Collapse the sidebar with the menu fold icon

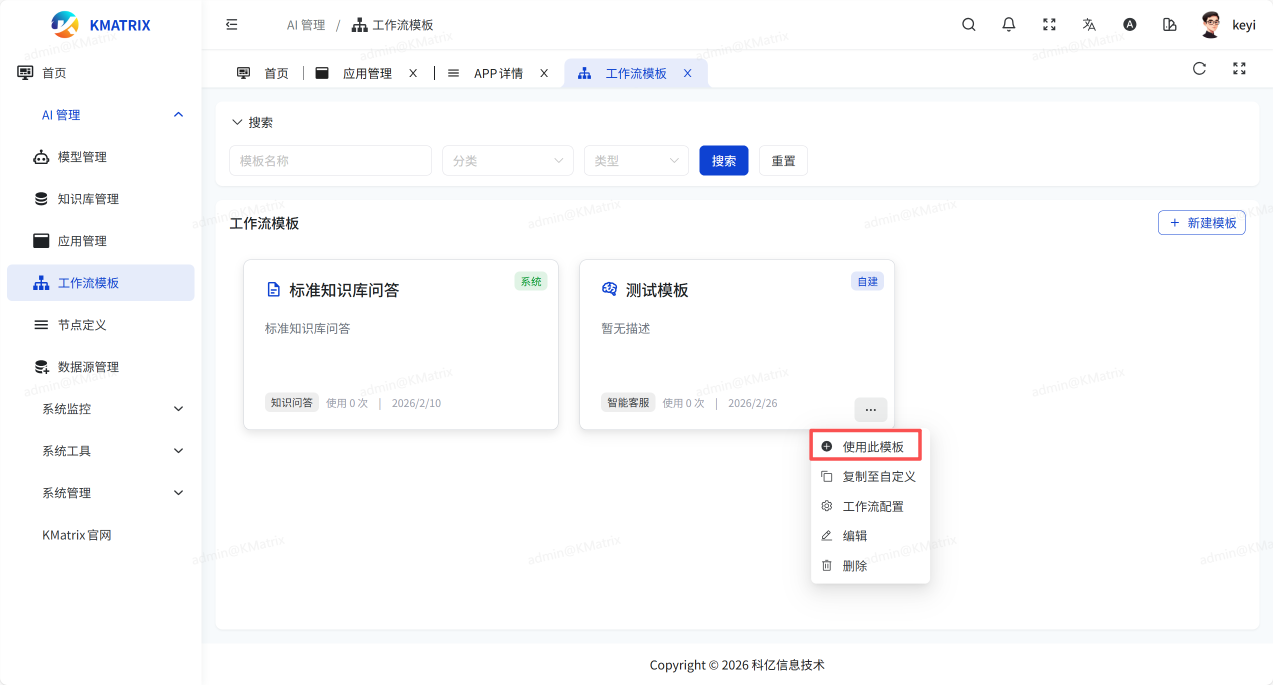click(x=232, y=25)
